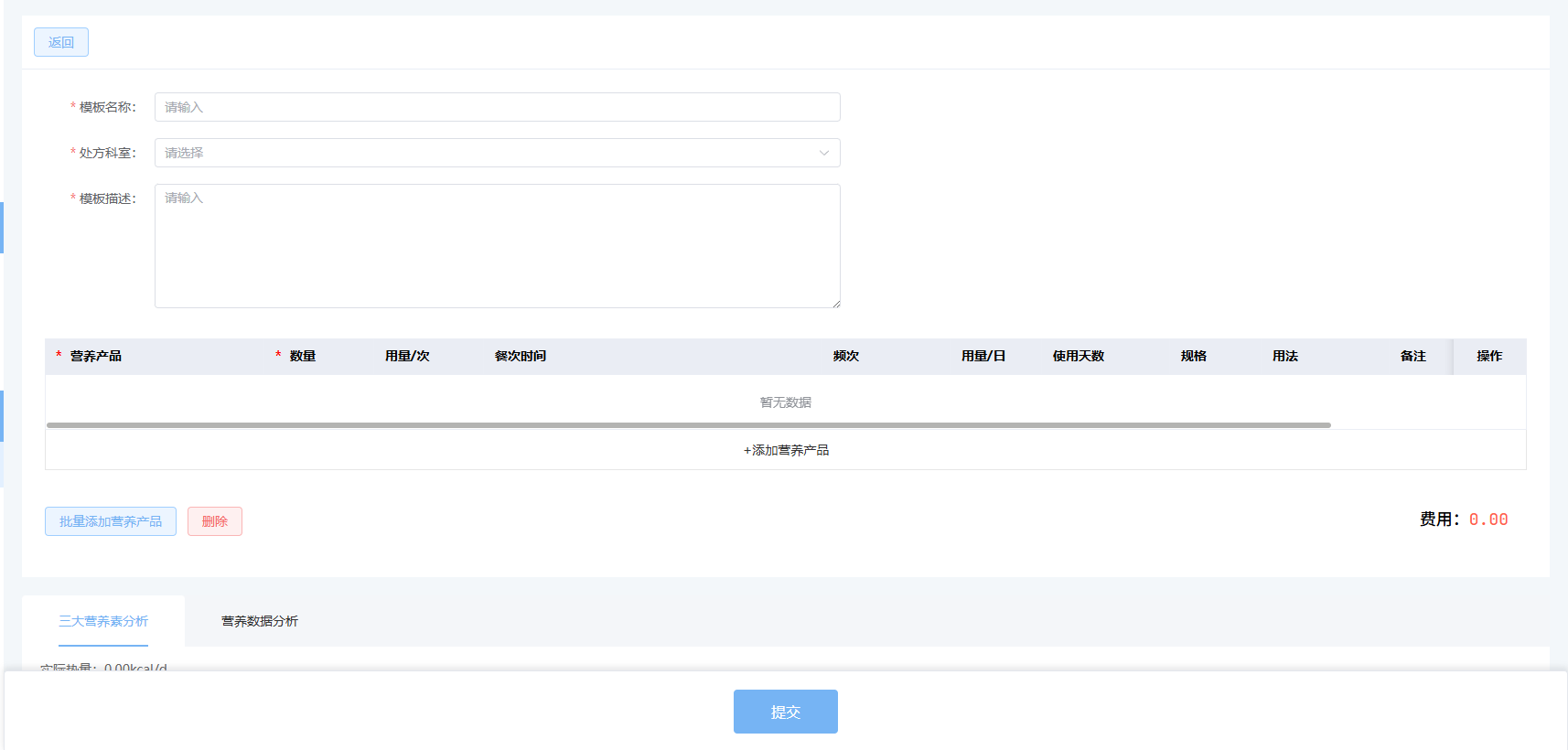
Task: Click the 备注 column header
Action: (1413, 356)
